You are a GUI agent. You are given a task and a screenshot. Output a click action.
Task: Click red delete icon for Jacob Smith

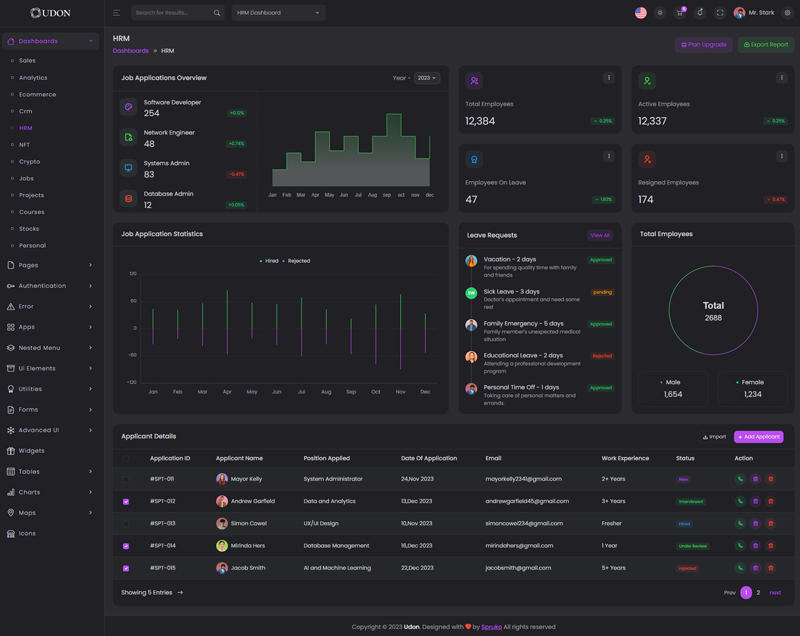(x=770, y=568)
